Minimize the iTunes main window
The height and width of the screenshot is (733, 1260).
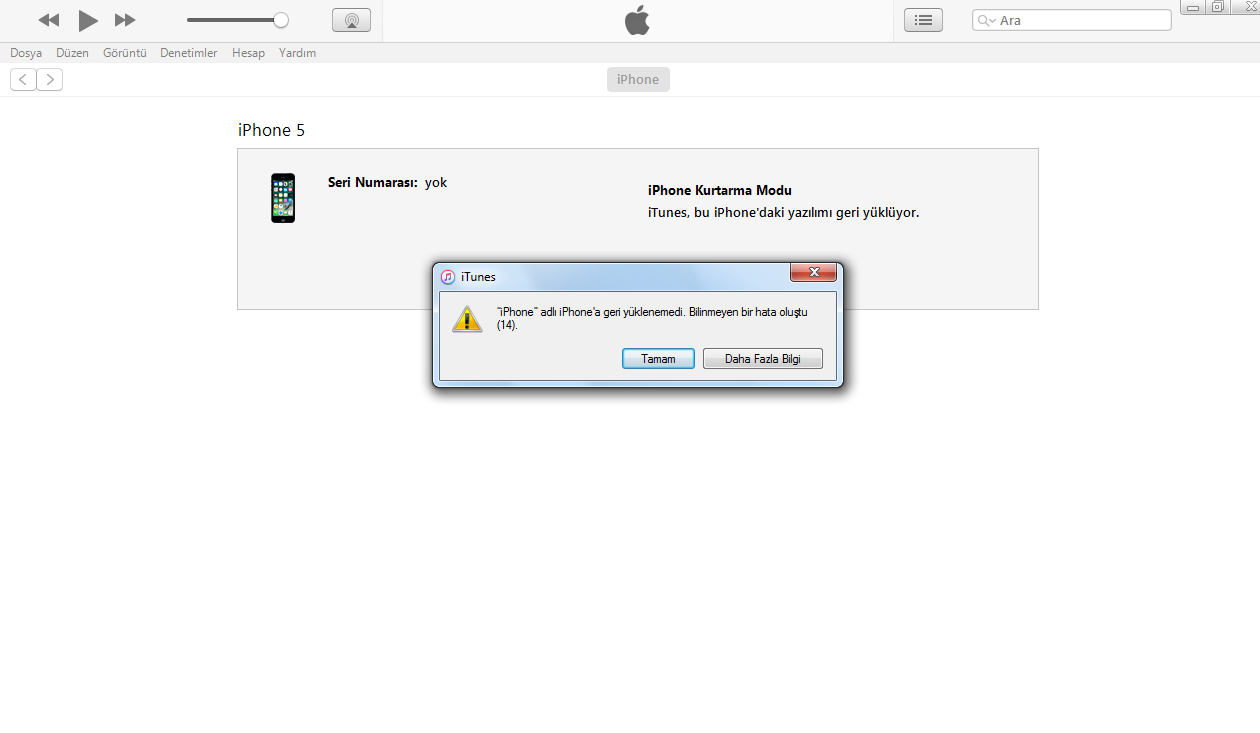(x=1193, y=7)
